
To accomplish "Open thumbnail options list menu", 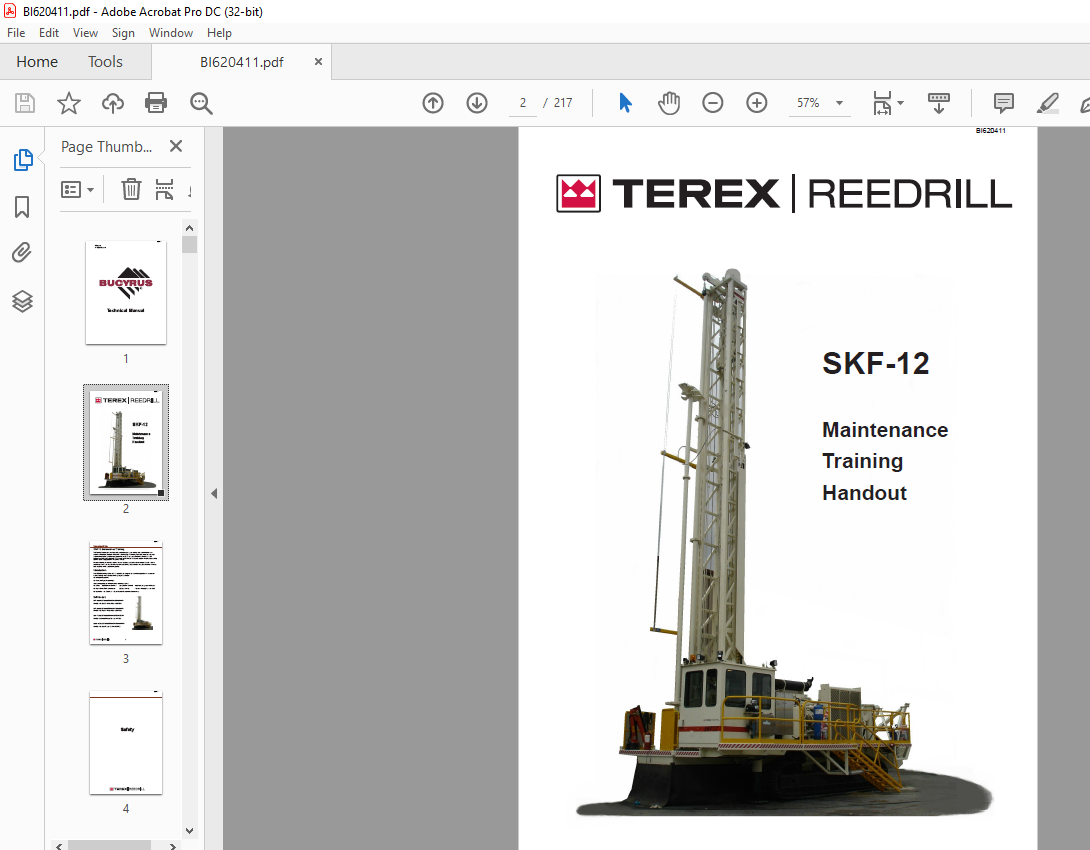I will pyautogui.click(x=77, y=190).
